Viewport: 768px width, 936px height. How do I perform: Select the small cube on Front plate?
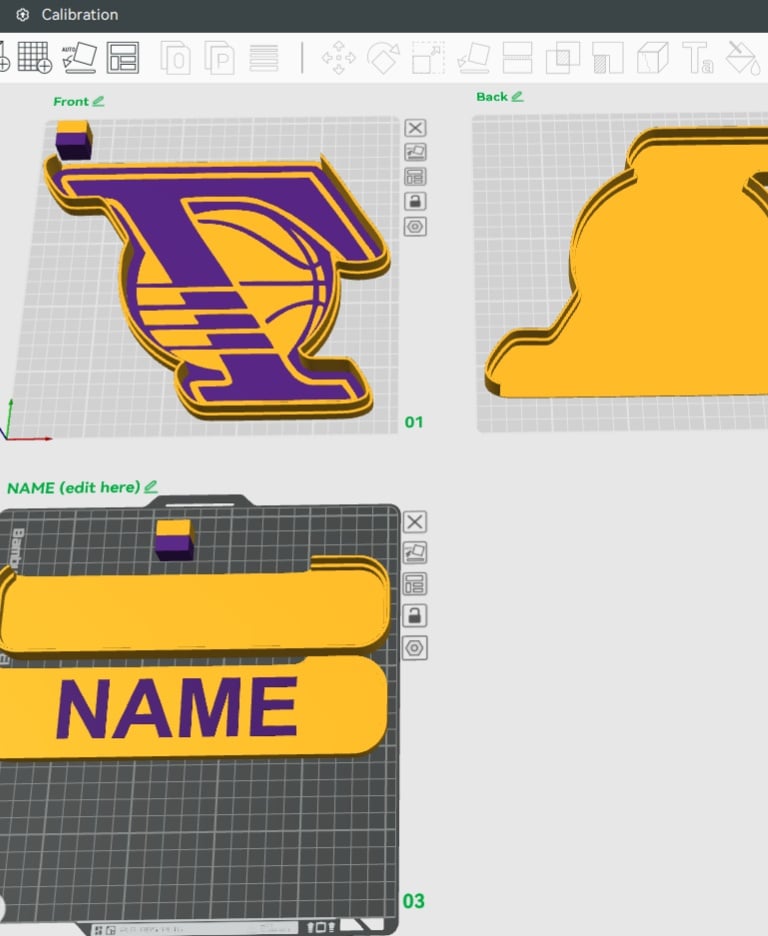click(73, 140)
